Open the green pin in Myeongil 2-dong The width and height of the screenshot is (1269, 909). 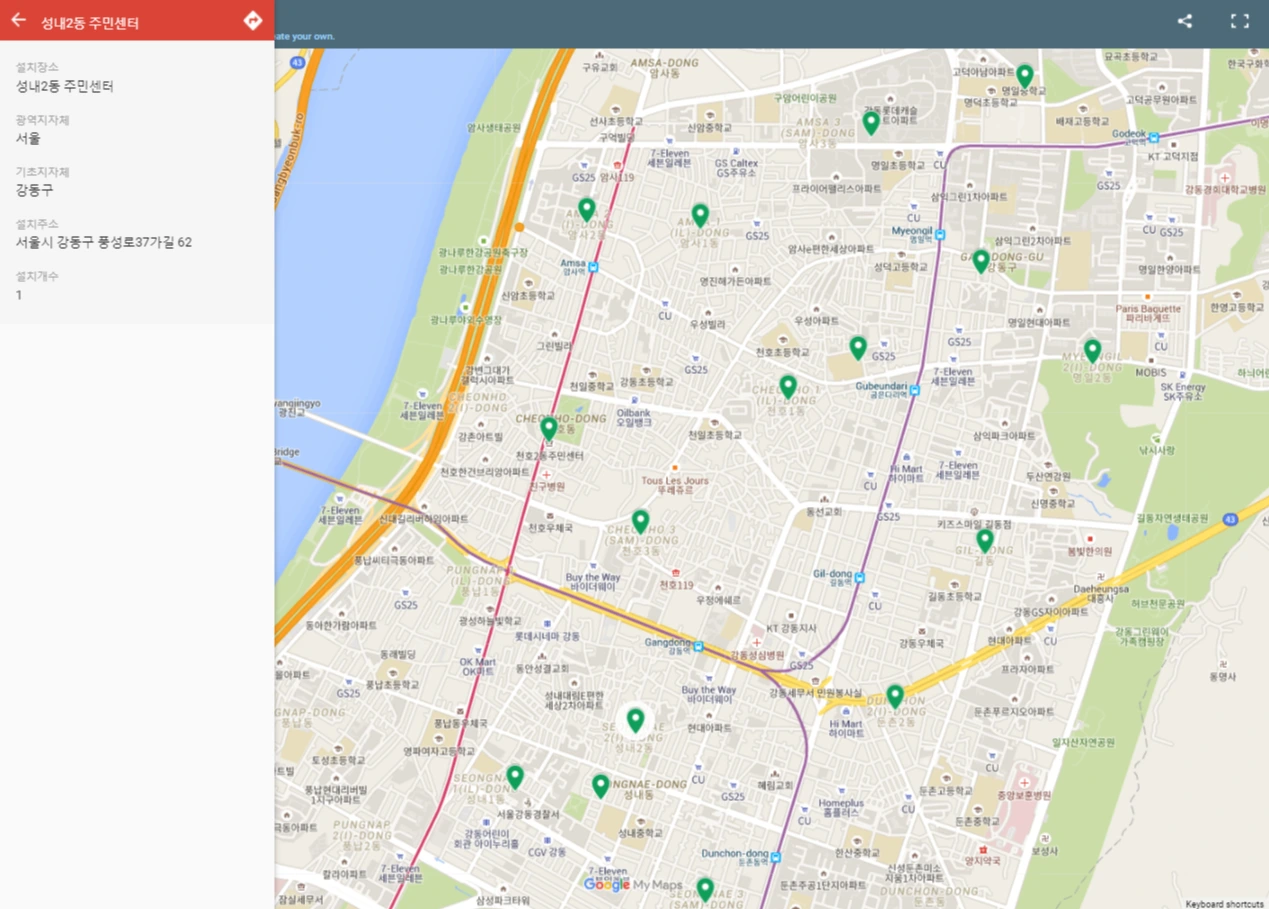pyautogui.click(x=1092, y=351)
